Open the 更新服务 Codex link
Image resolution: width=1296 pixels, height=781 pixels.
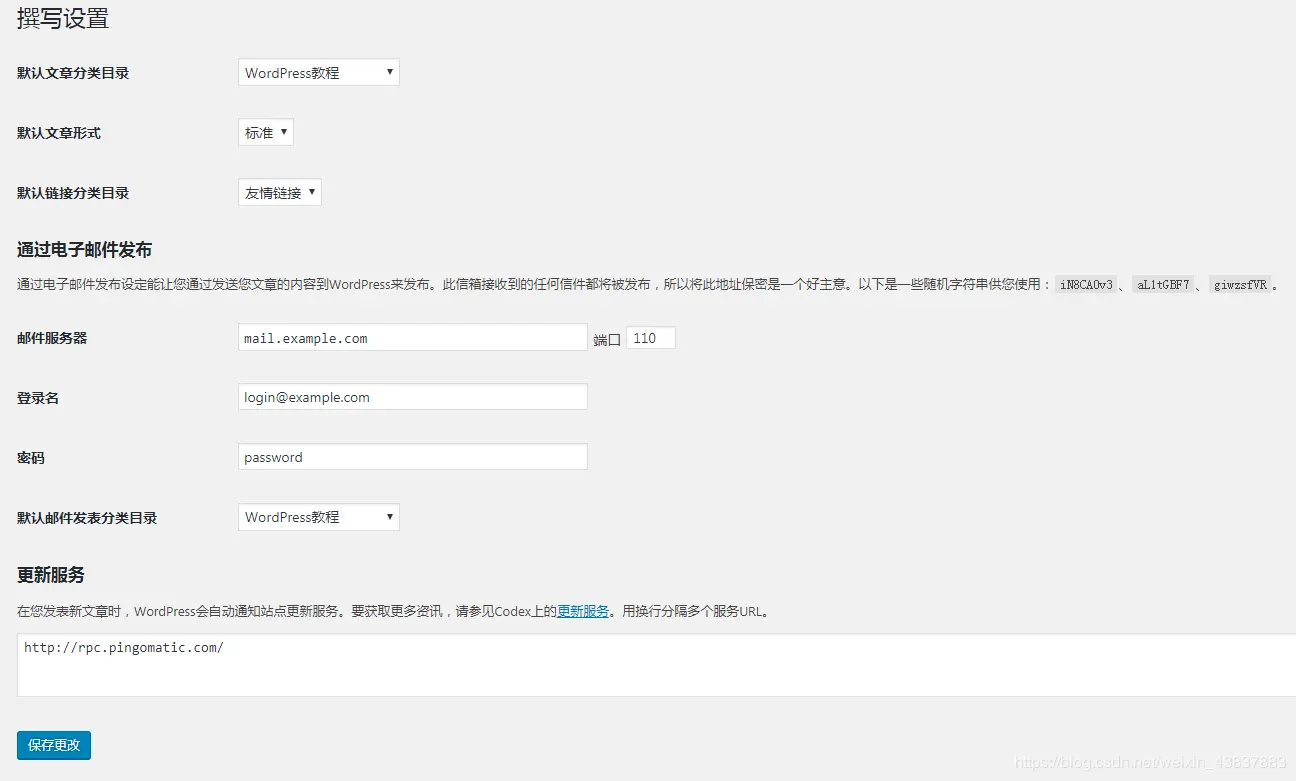point(583,611)
